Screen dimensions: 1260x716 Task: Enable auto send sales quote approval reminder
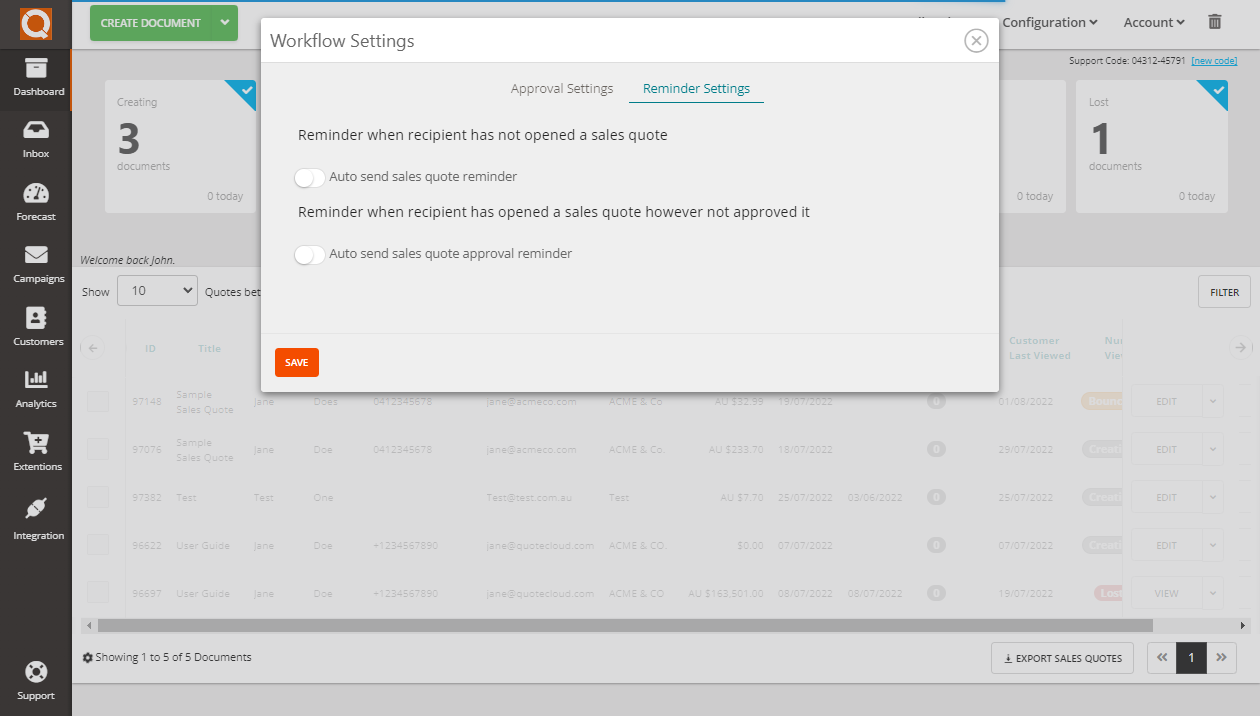310,253
